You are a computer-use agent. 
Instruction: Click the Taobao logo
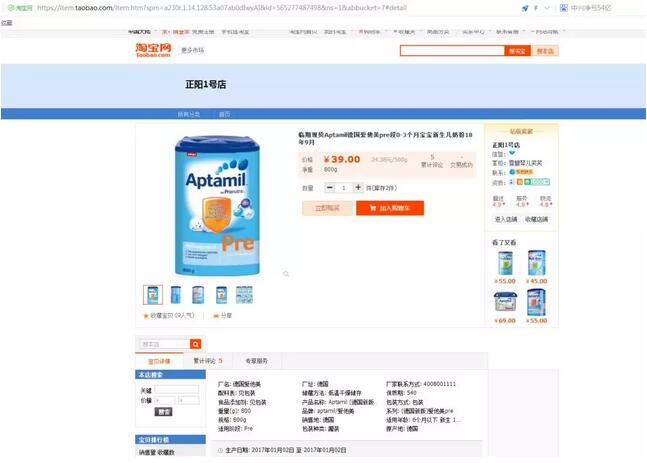pyautogui.click(x=153, y=50)
